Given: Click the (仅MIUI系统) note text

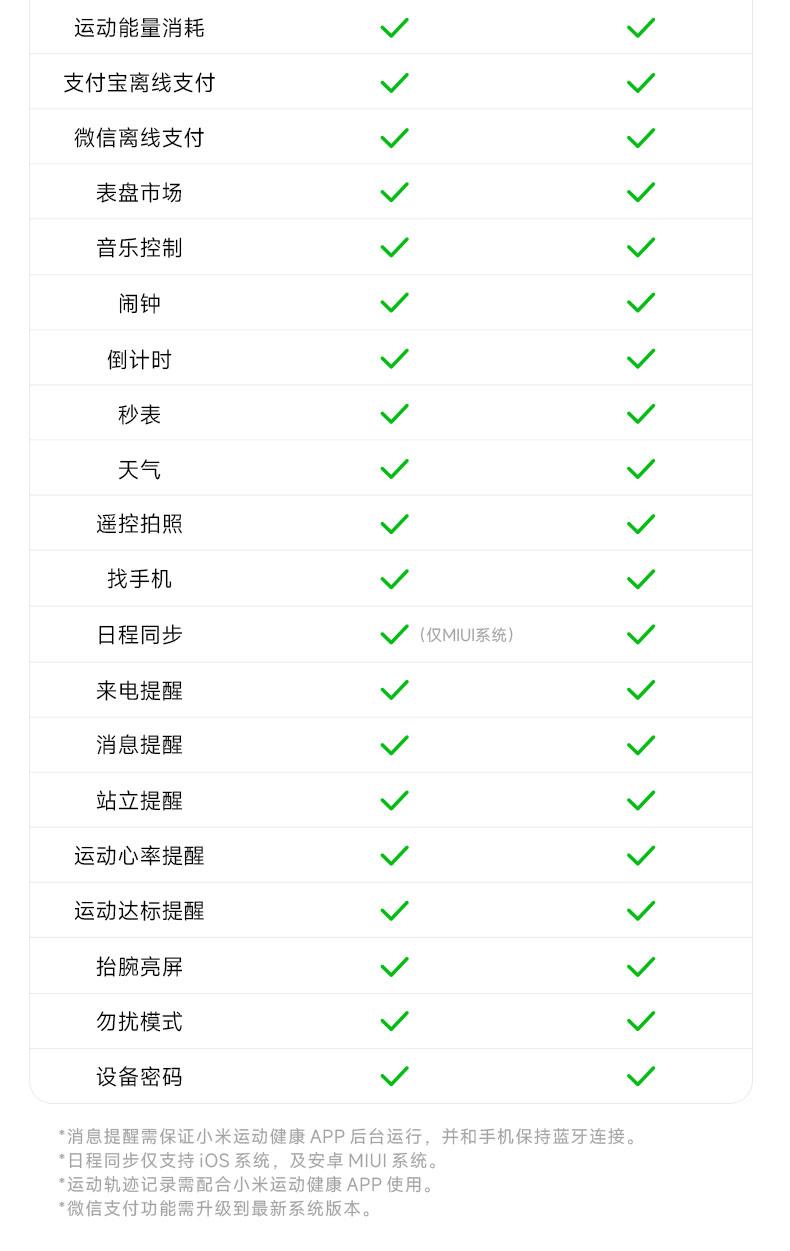Looking at the screenshot, I should click(467, 635).
